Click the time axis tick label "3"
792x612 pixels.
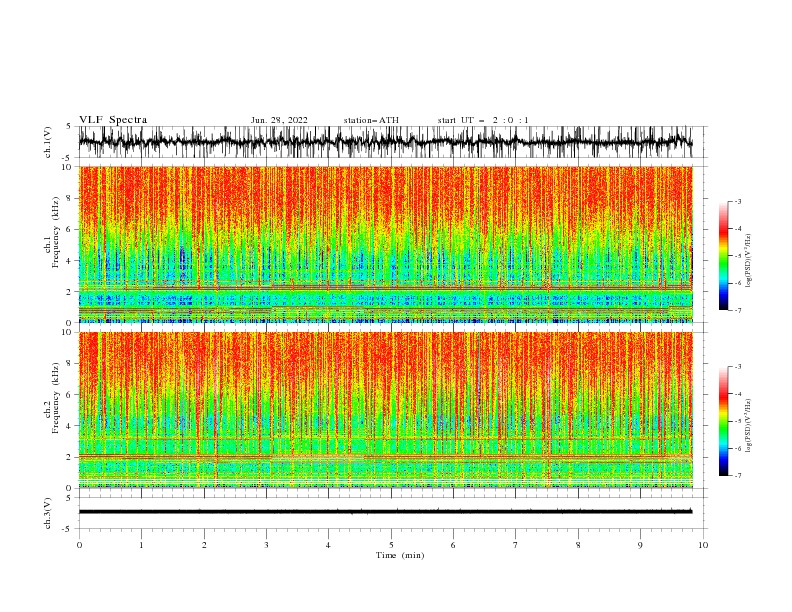point(266,545)
